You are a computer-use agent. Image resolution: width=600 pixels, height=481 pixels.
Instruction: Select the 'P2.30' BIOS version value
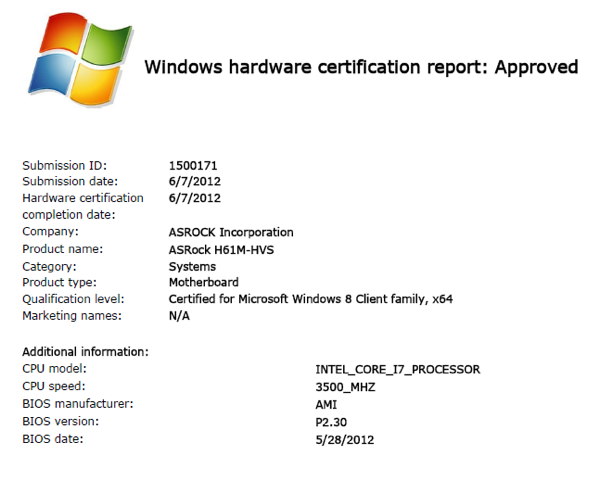pos(331,422)
